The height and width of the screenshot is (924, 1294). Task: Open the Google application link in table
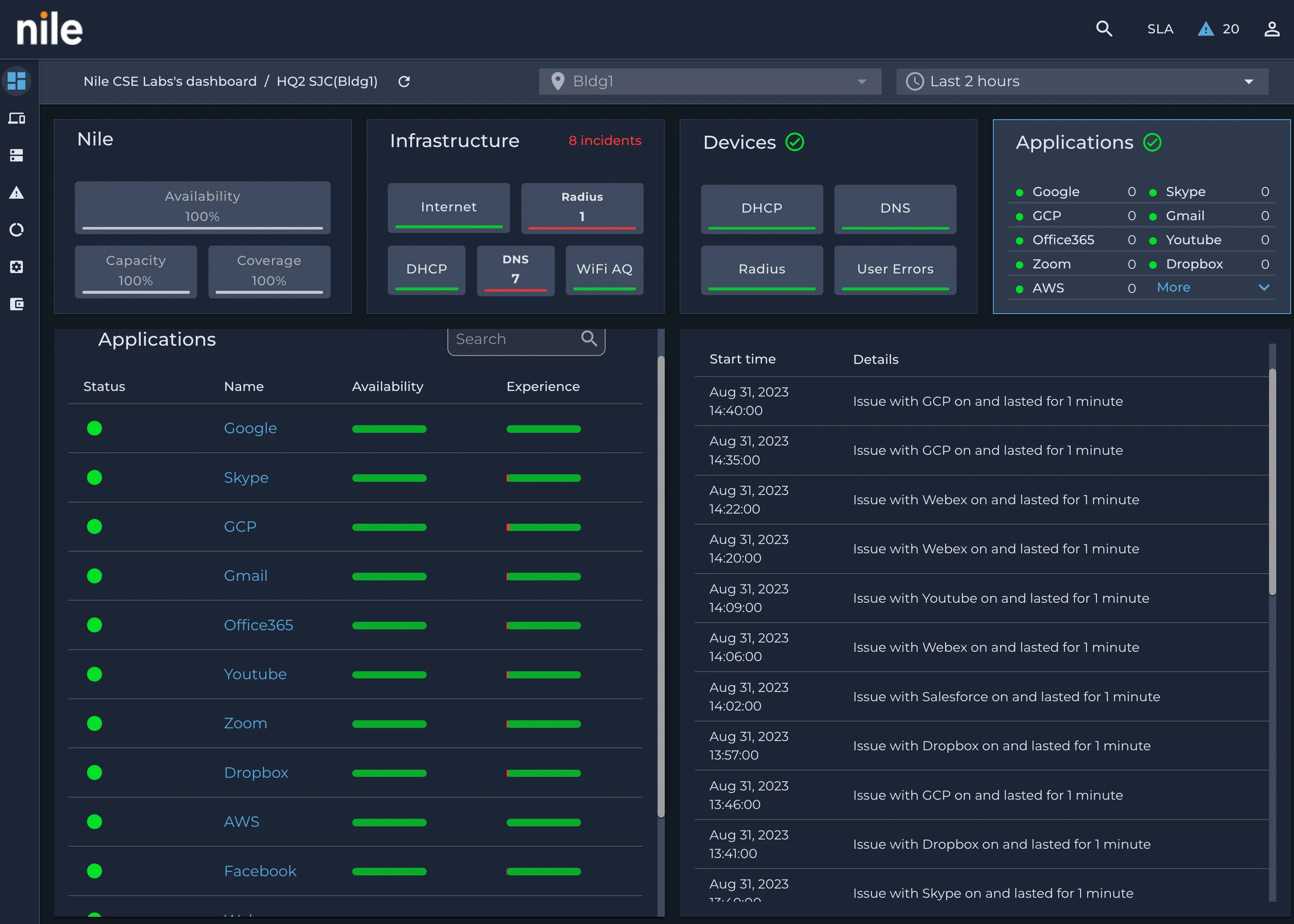pos(250,428)
